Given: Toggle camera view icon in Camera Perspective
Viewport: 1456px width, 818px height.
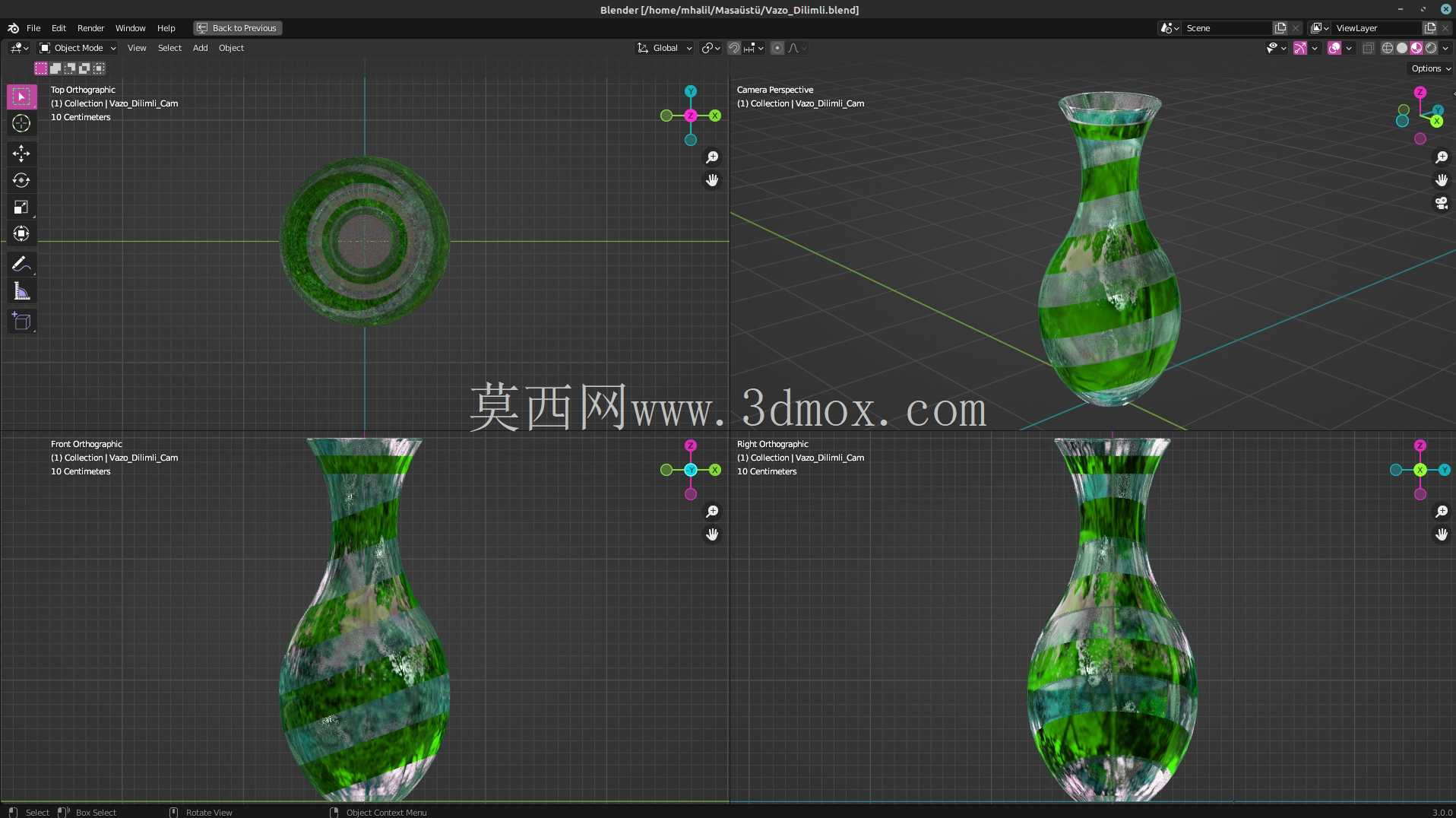Looking at the screenshot, I should 1442,203.
